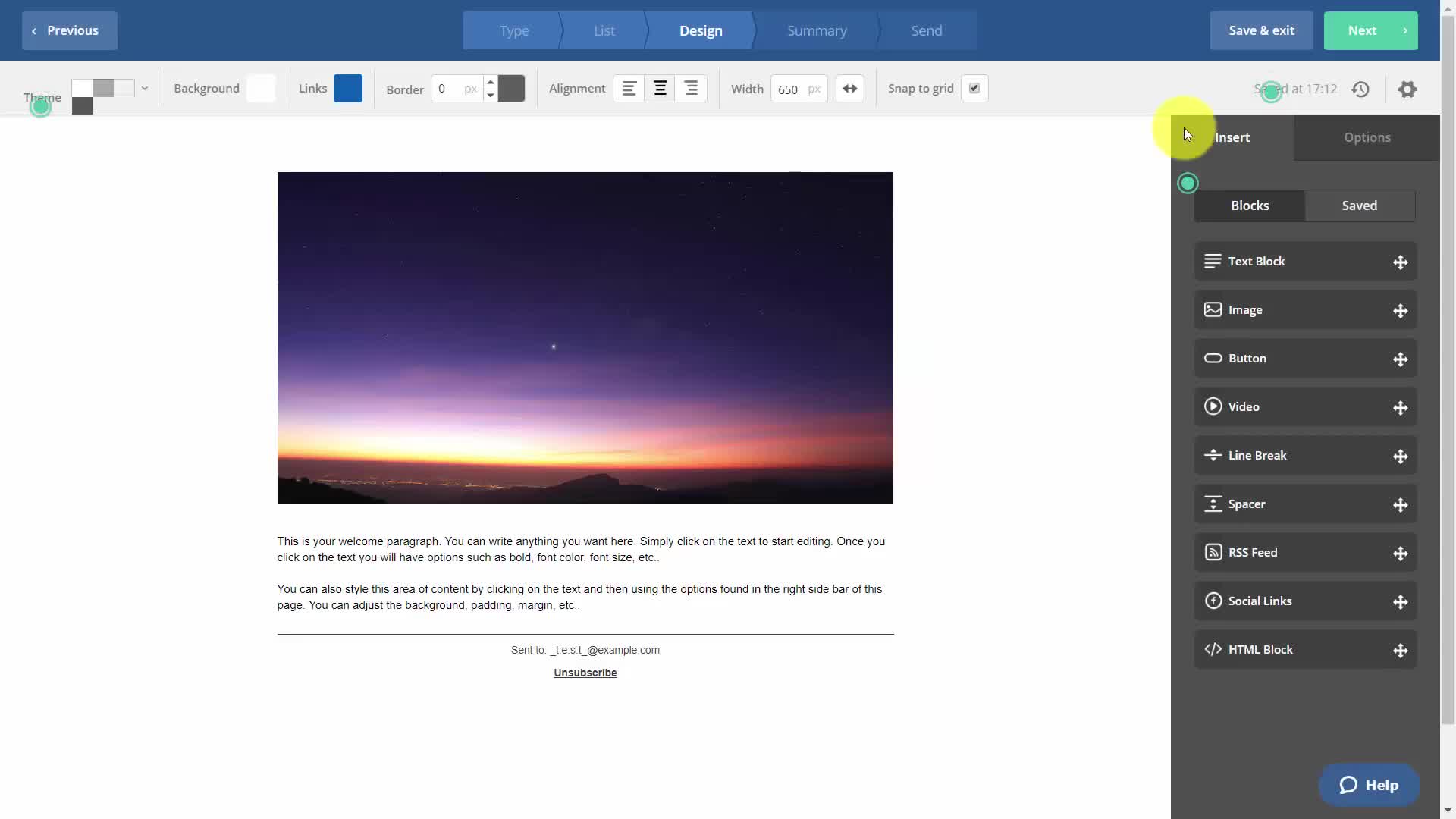Go to the Send step

coord(927,30)
